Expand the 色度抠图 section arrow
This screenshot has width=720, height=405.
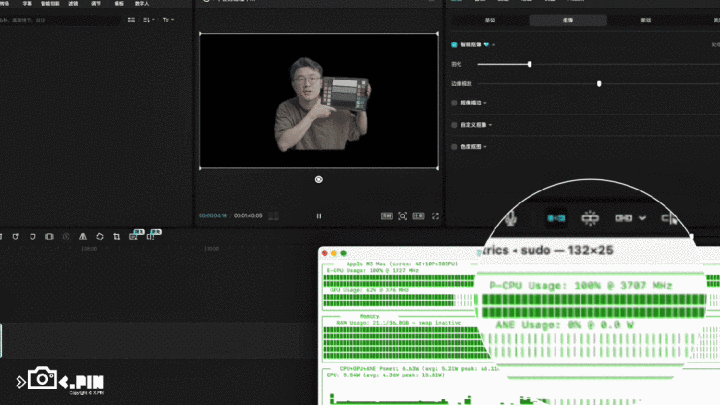coord(484,146)
